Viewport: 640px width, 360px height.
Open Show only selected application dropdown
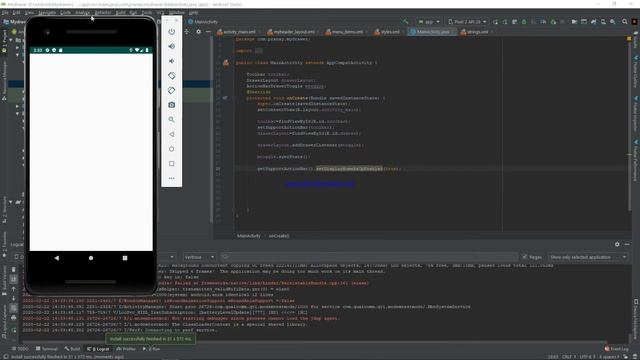(588, 257)
